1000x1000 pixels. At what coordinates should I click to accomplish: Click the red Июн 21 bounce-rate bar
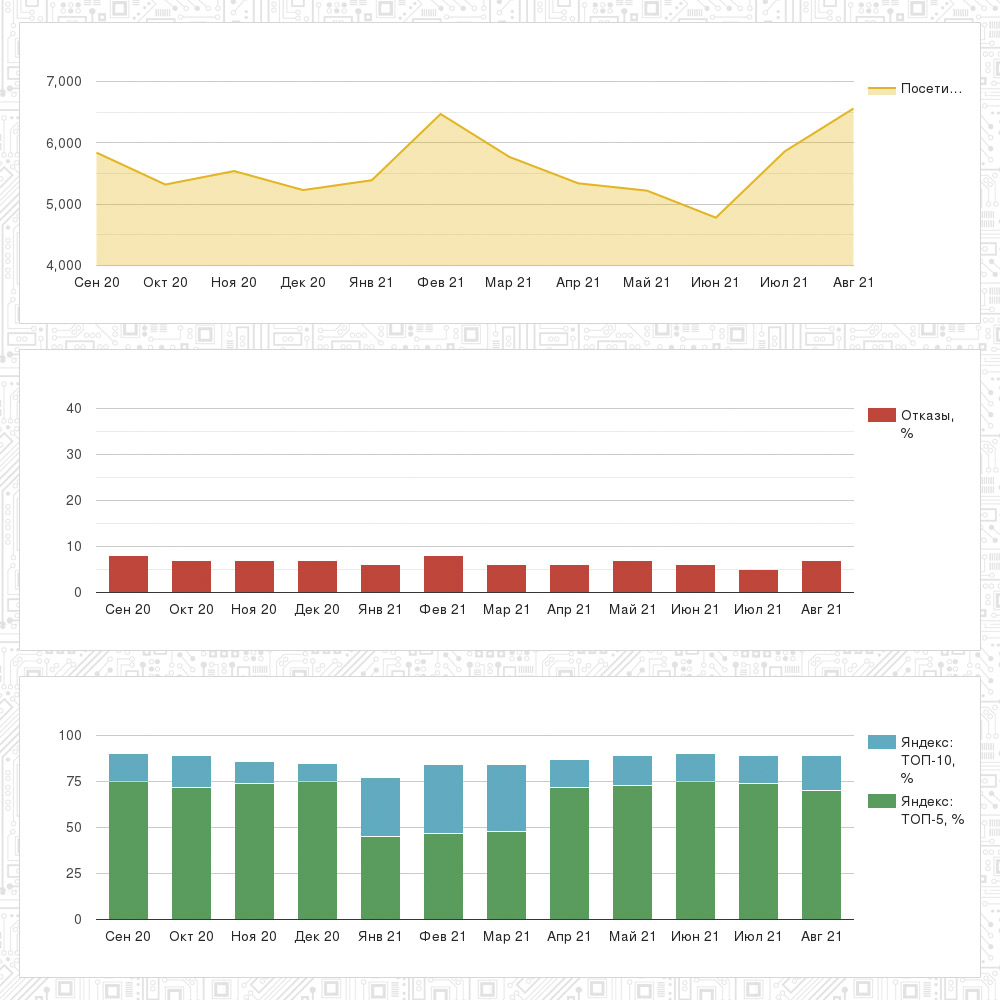point(695,578)
